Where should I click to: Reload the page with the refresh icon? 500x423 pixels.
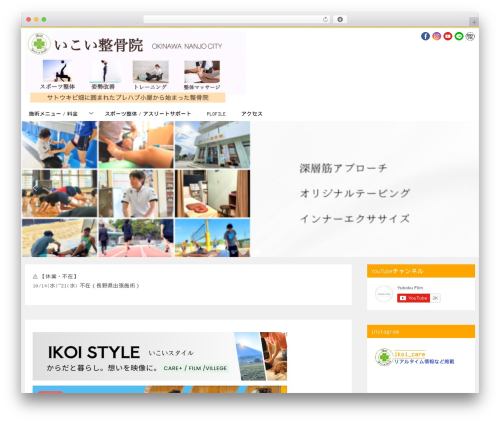coord(325,19)
